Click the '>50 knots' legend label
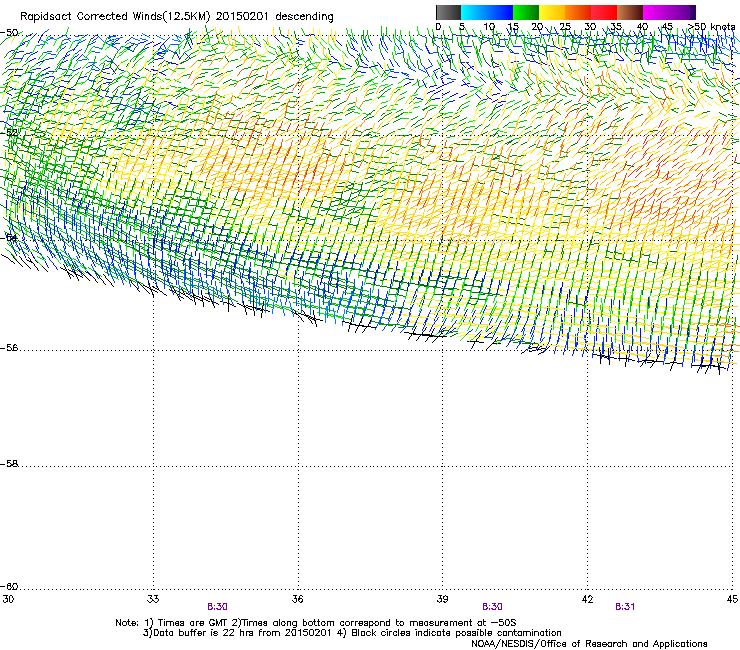The width and height of the screenshot is (740, 650). tap(711, 27)
